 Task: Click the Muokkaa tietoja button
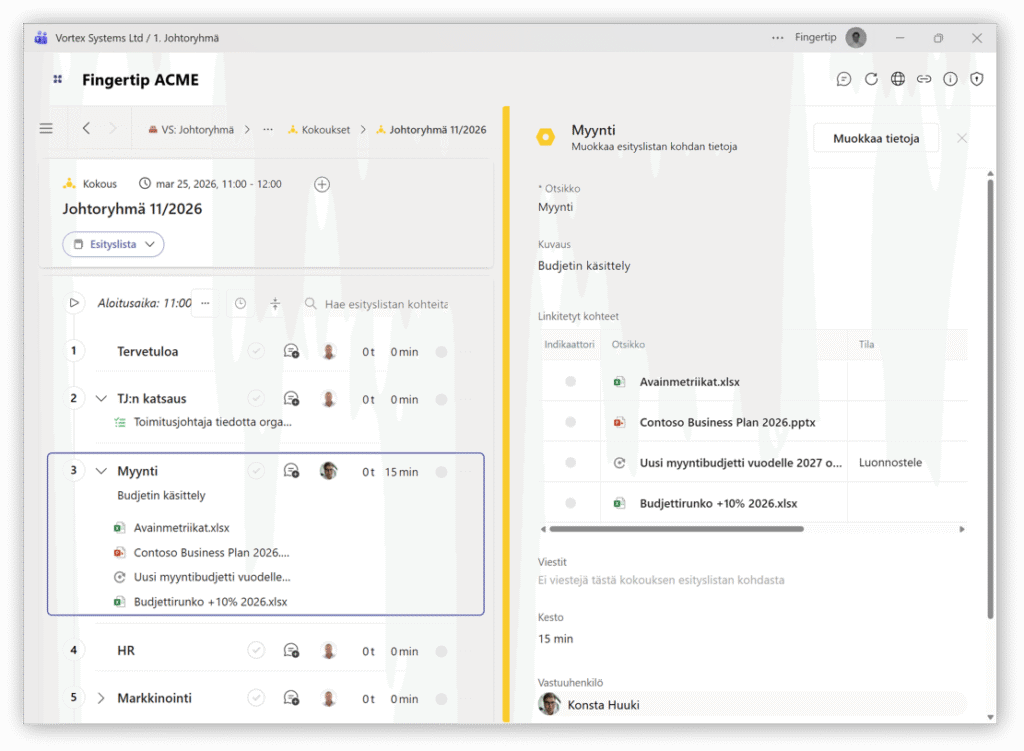(875, 138)
